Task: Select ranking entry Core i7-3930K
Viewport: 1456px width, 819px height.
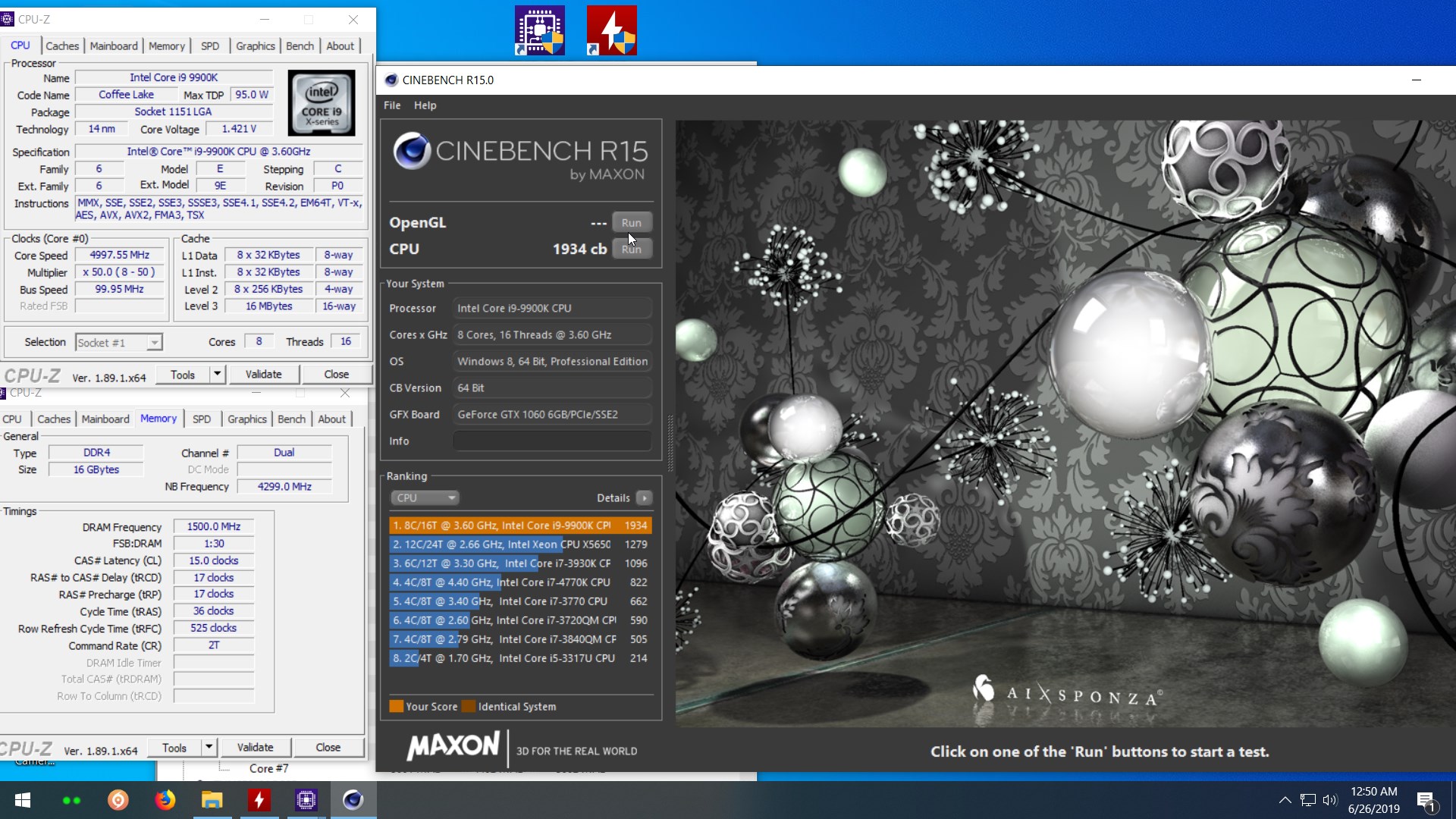Action: pos(520,563)
